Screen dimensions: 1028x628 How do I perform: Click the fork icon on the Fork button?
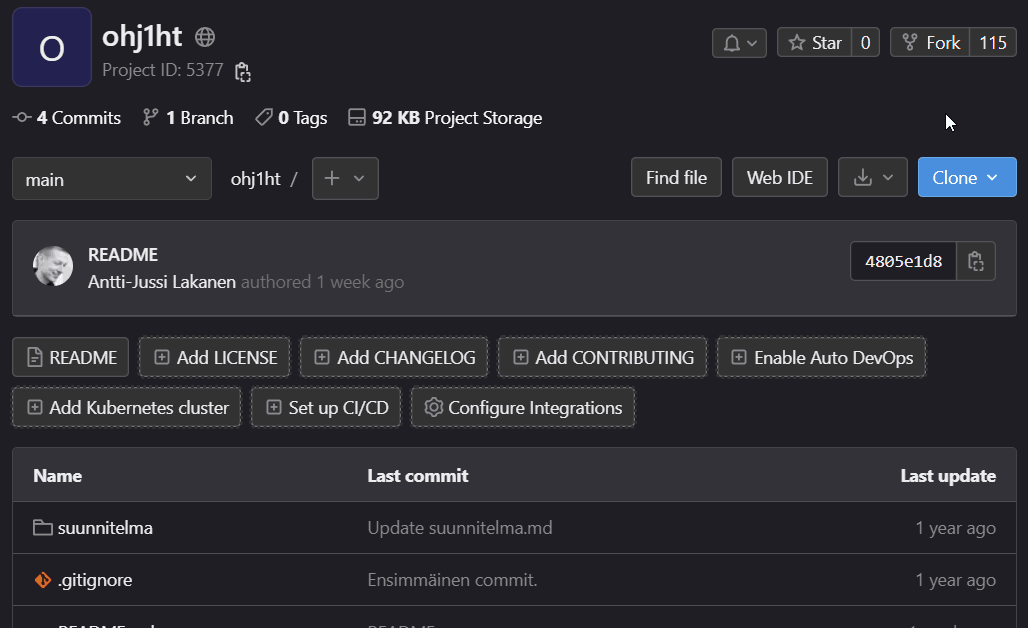pos(908,42)
